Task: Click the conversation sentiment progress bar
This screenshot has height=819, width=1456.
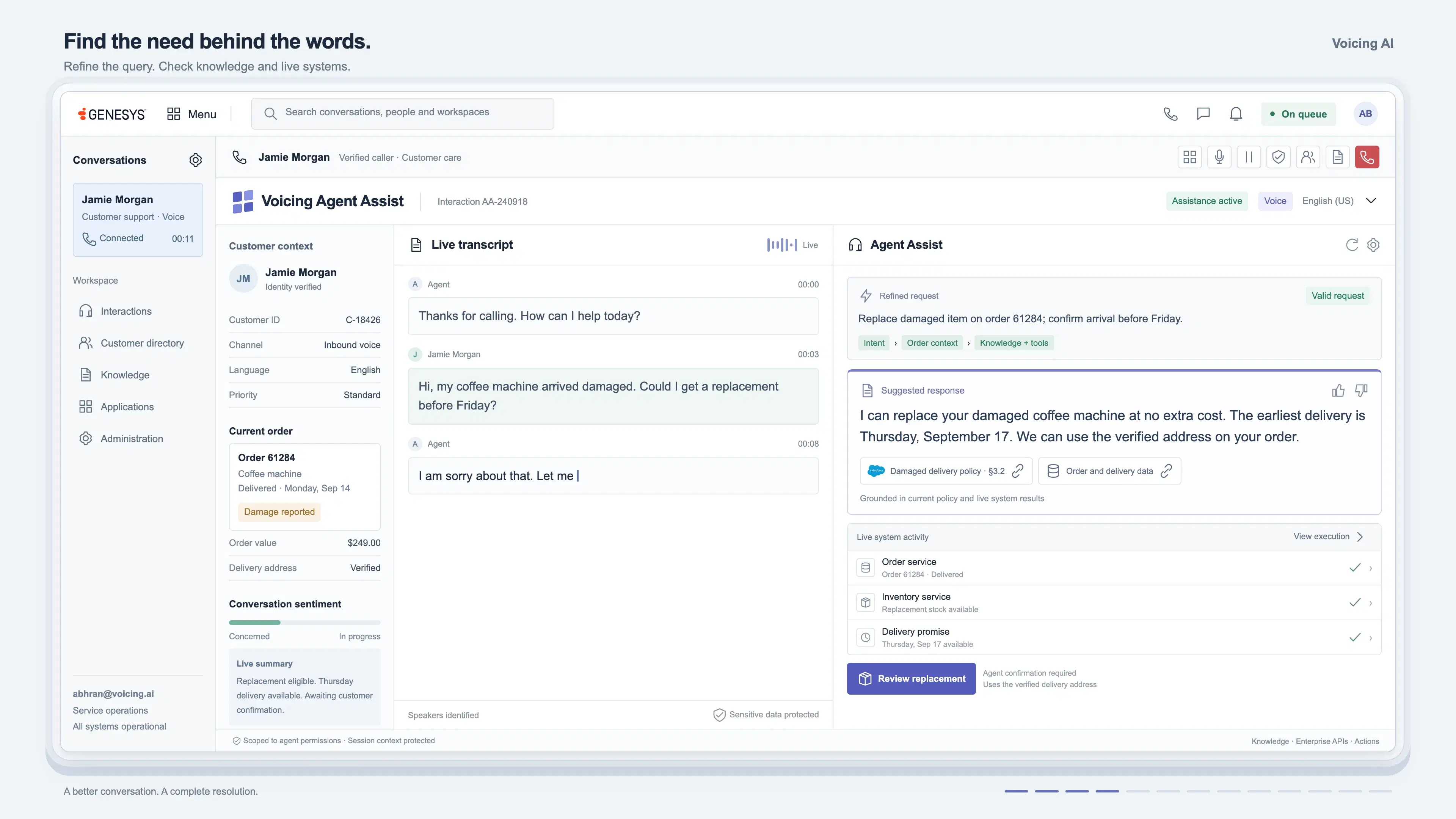Action: click(304, 622)
